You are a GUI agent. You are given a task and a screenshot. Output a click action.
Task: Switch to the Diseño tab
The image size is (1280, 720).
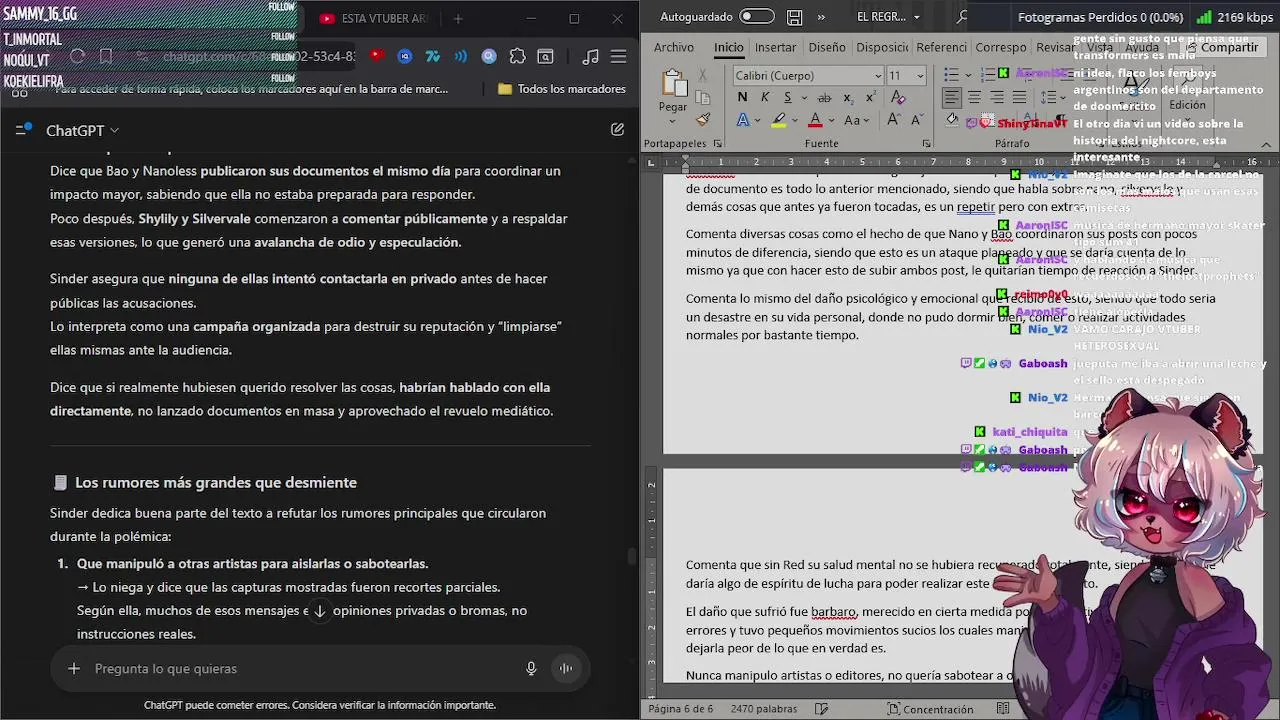827,47
